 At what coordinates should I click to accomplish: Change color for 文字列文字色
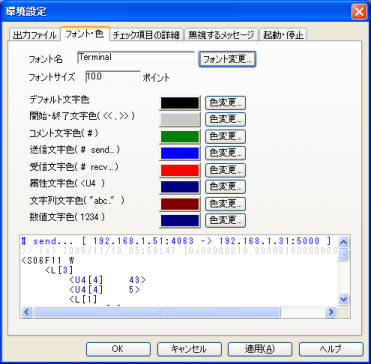point(225,204)
